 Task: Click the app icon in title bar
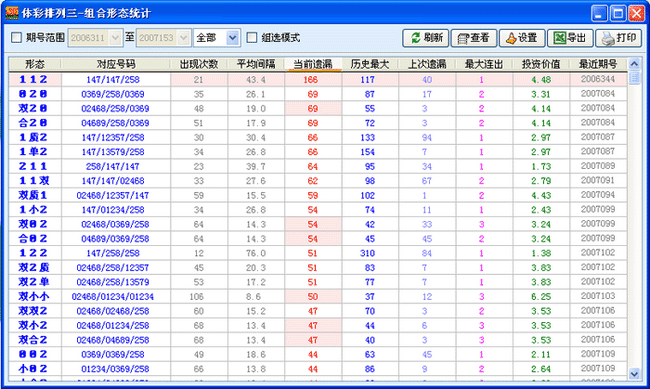pyautogui.click(x=12, y=13)
